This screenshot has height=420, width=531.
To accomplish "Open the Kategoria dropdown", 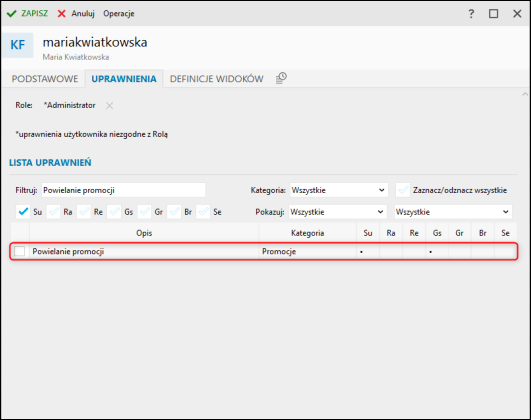I will coord(338,190).
